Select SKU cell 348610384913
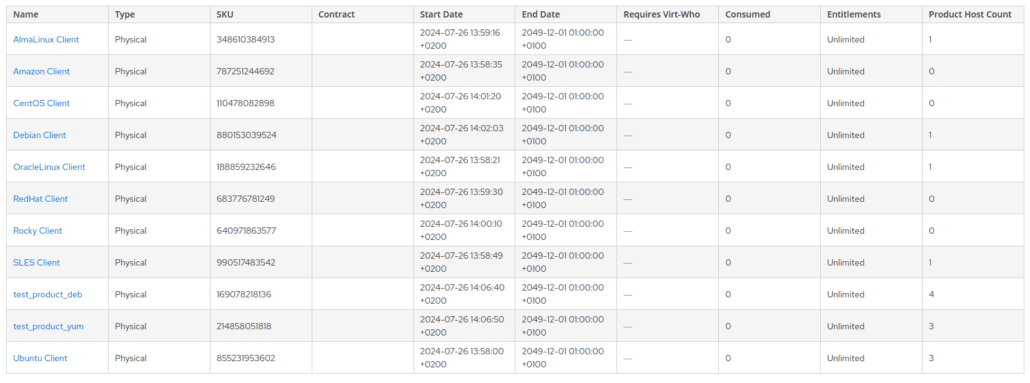The image size is (1030, 383). [x=245, y=39]
